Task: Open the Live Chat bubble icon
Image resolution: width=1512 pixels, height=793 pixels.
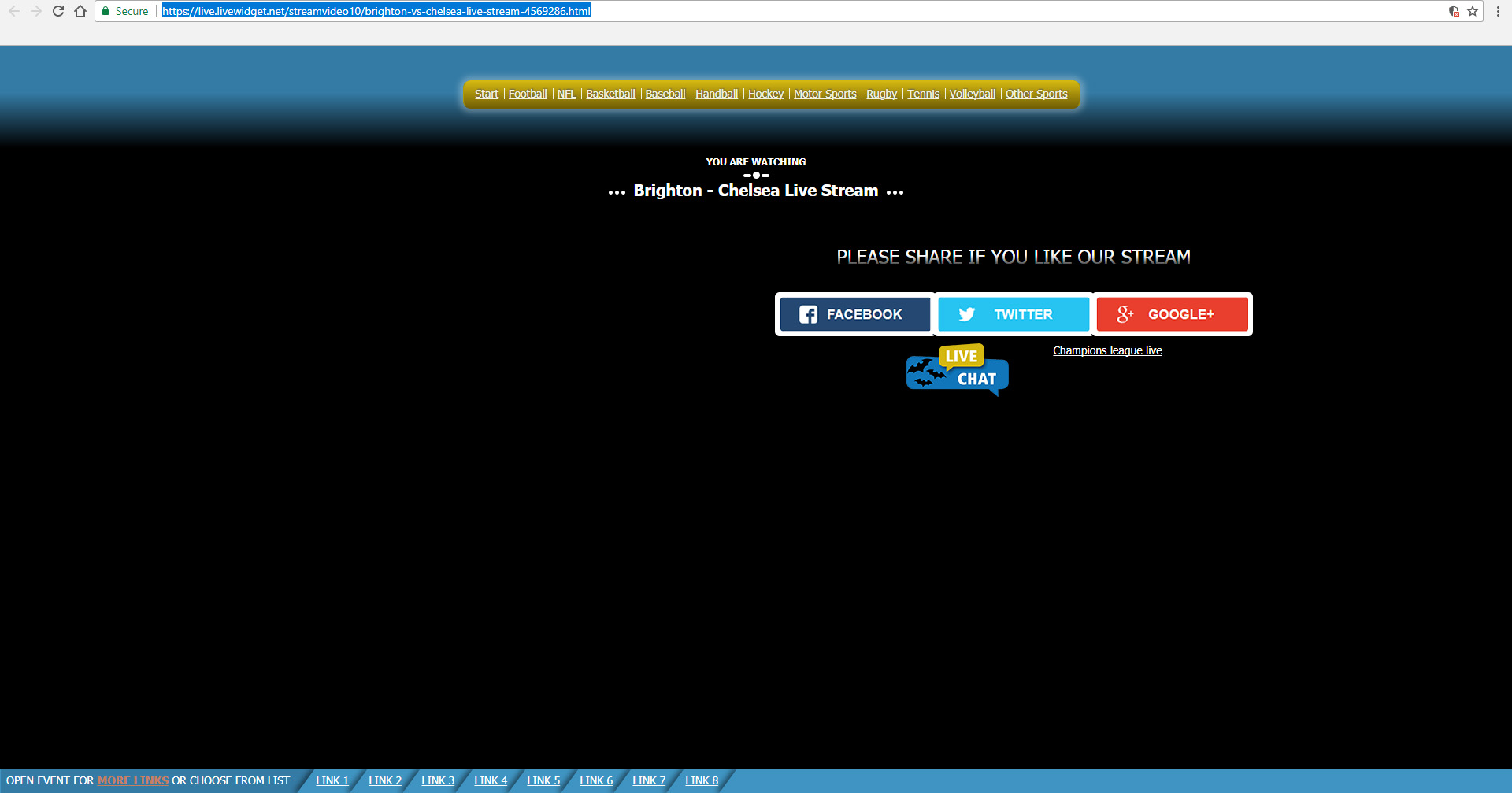Action: tap(958, 369)
